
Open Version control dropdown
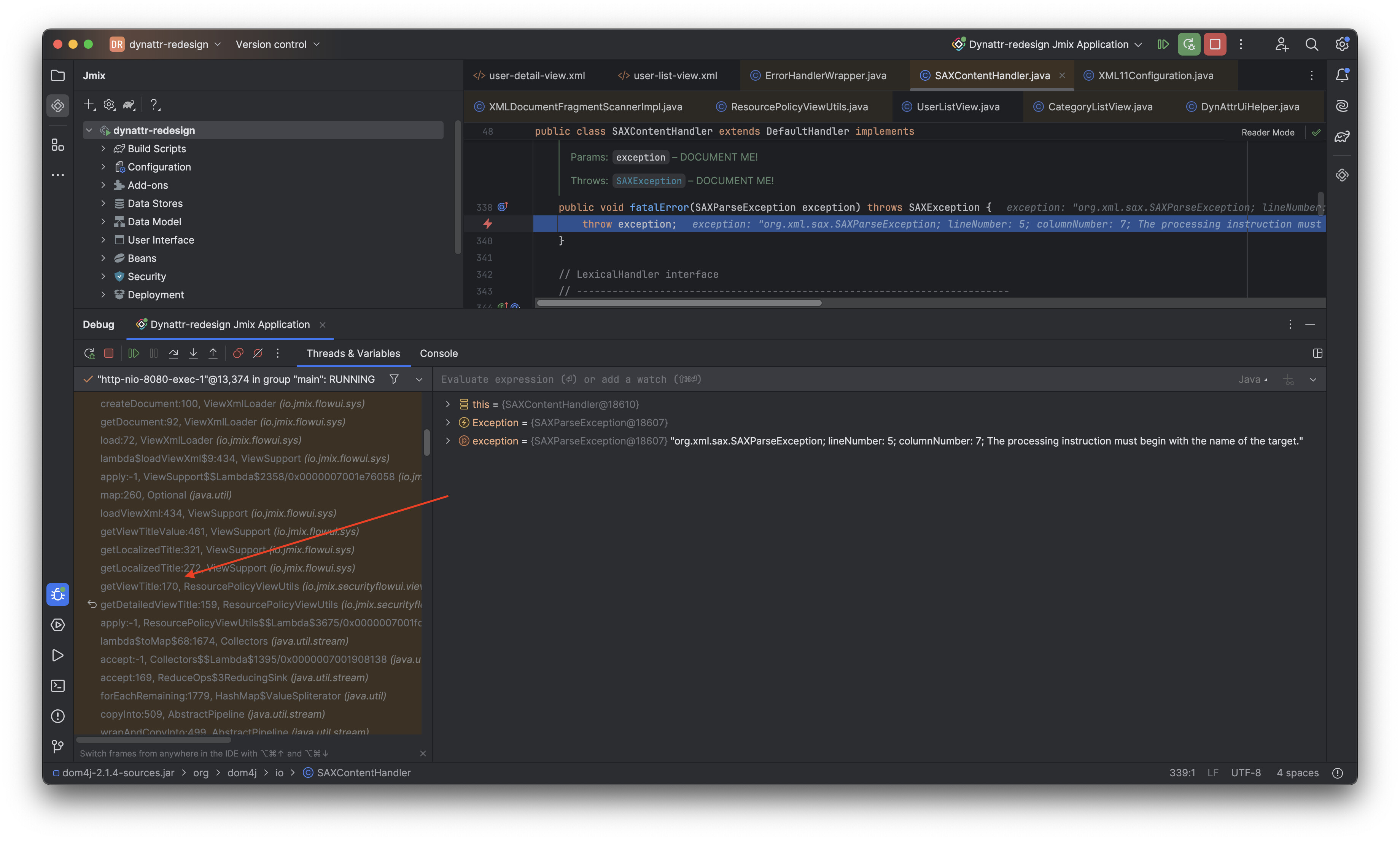[278, 44]
